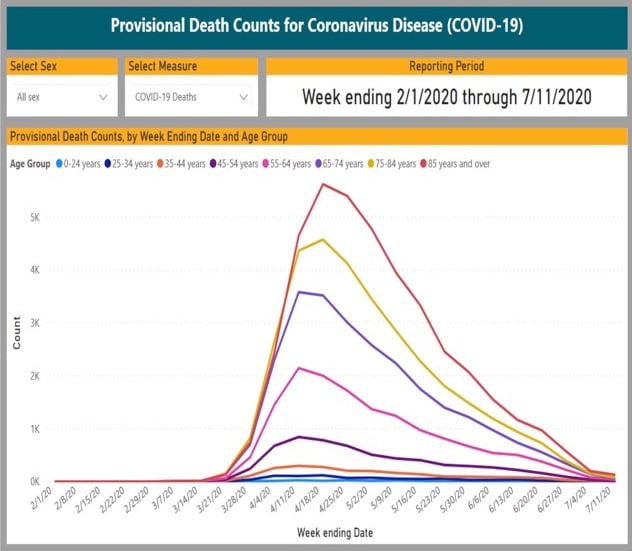
Task: Select the Week ending Date axis title
Action: tap(335, 533)
